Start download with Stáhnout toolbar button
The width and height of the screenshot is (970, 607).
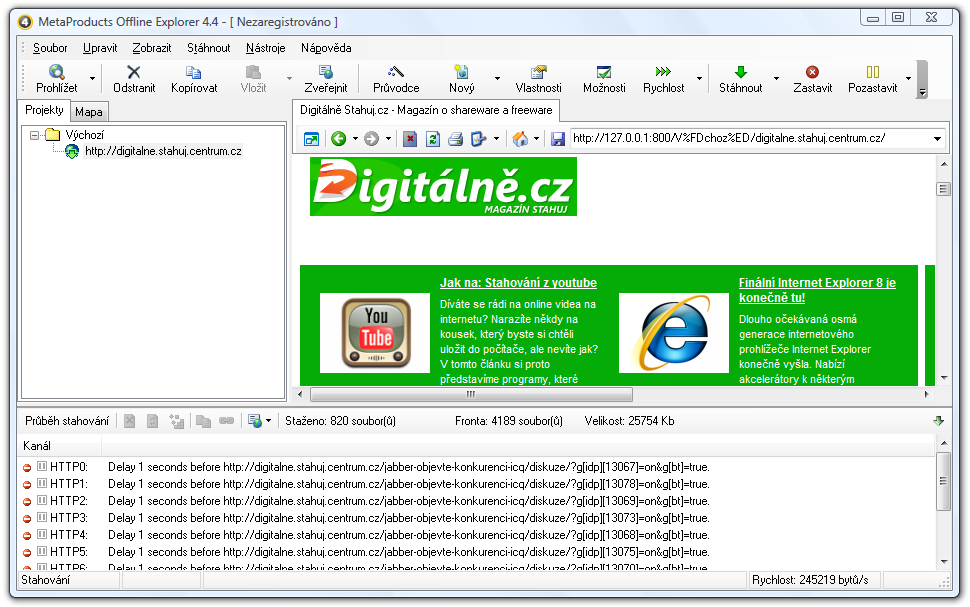[x=740, y=79]
